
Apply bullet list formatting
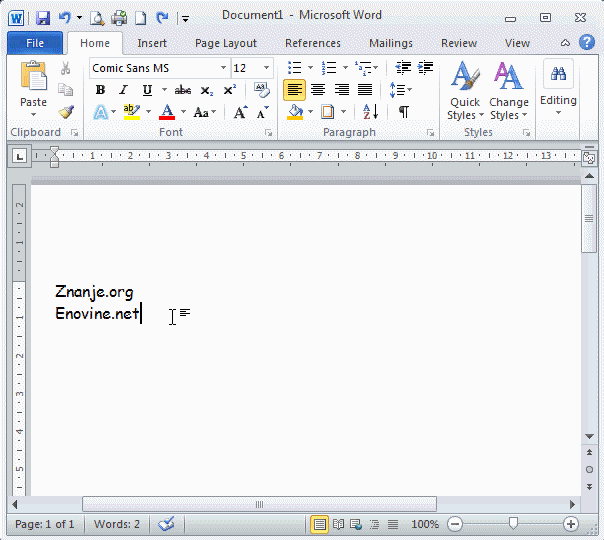(x=294, y=68)
